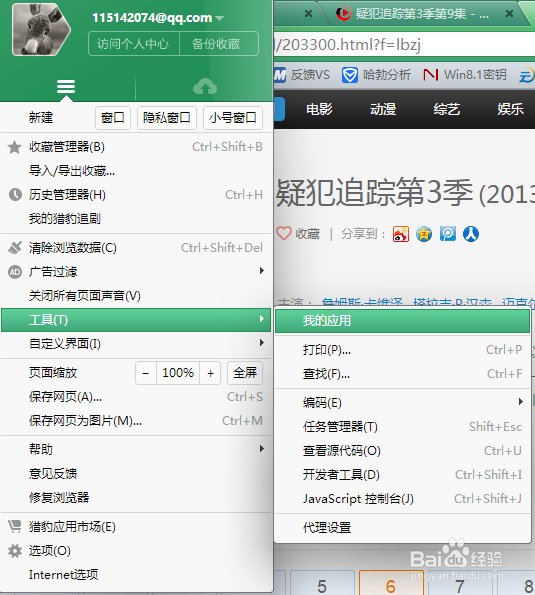Select the hamburger menu tab icon
The height and width of the screenshot is (595, 535).
pyautogui.click(x=66, y=87)
